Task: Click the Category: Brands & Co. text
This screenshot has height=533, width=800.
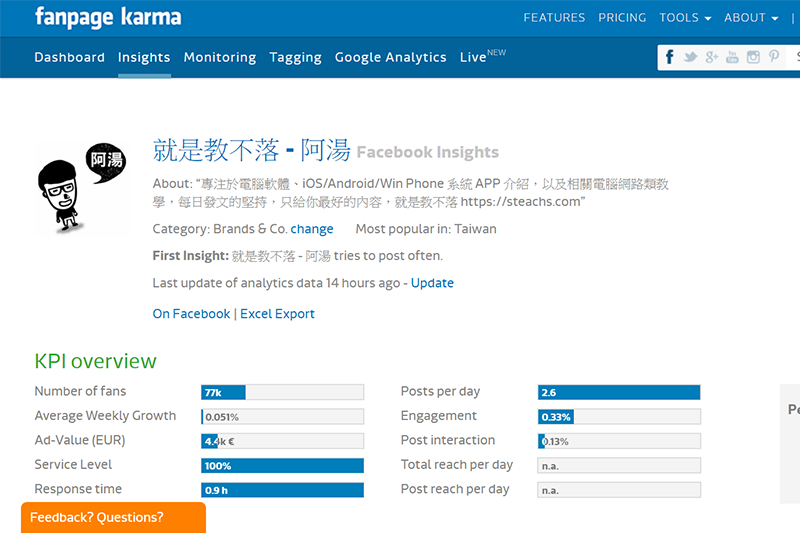Action: pos(219,229)
